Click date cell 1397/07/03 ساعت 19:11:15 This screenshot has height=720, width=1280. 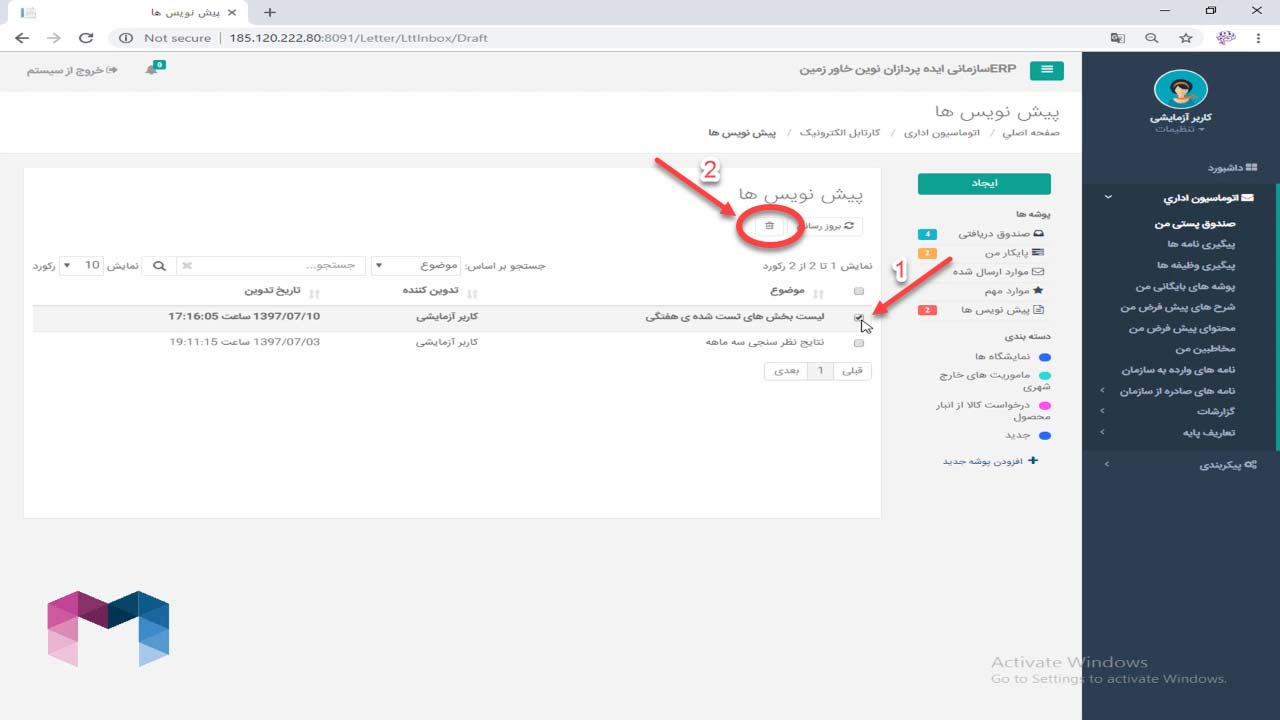click(245, 342)
